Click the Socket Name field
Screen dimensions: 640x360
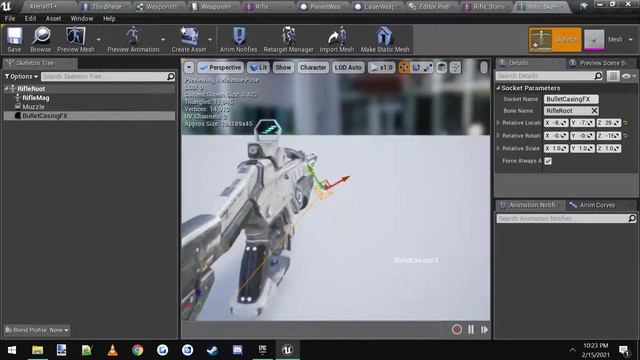click(x=571, y=99)
